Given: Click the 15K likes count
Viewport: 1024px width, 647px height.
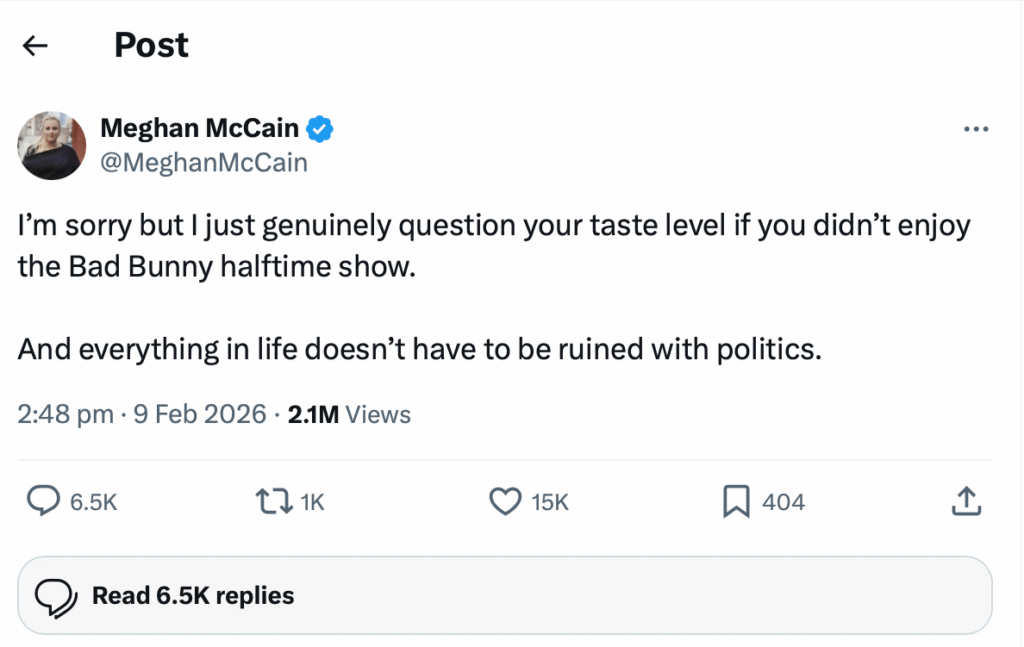Looking at the screenshot, I should tap(550, 502).
